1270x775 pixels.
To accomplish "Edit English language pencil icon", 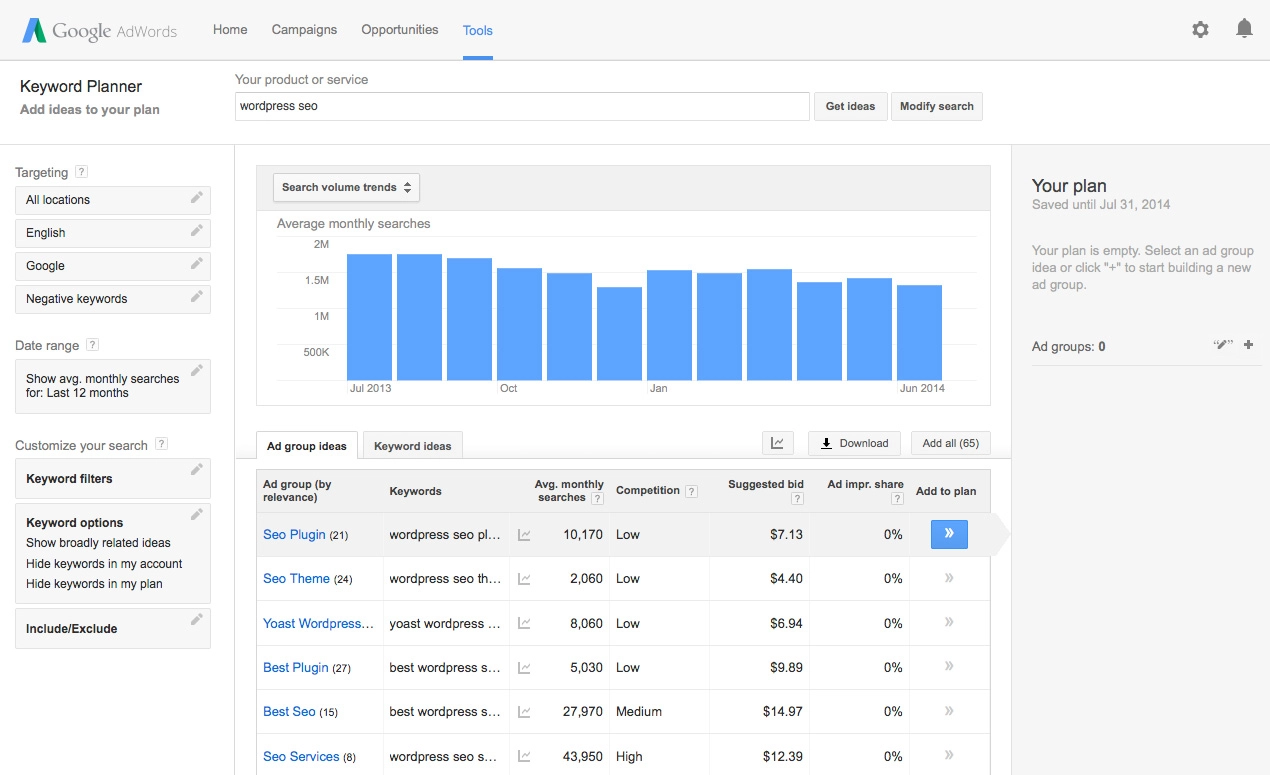I will [x=197, y=231].
